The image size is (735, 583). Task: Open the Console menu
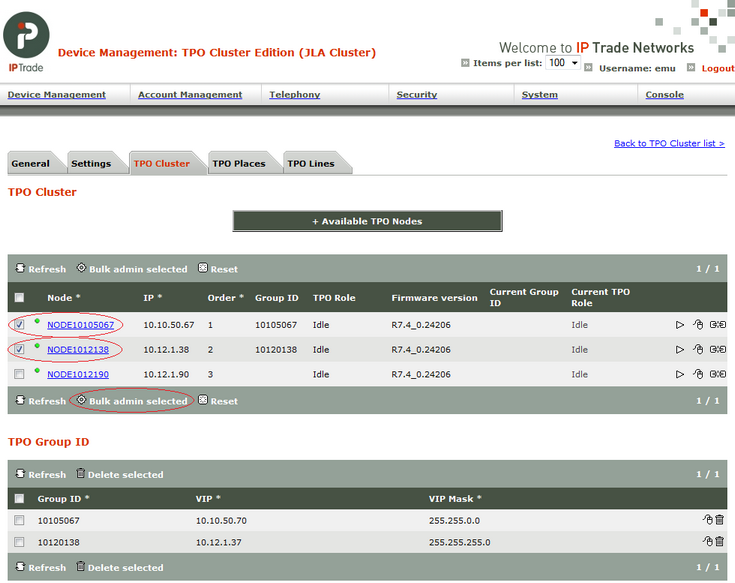664,95
